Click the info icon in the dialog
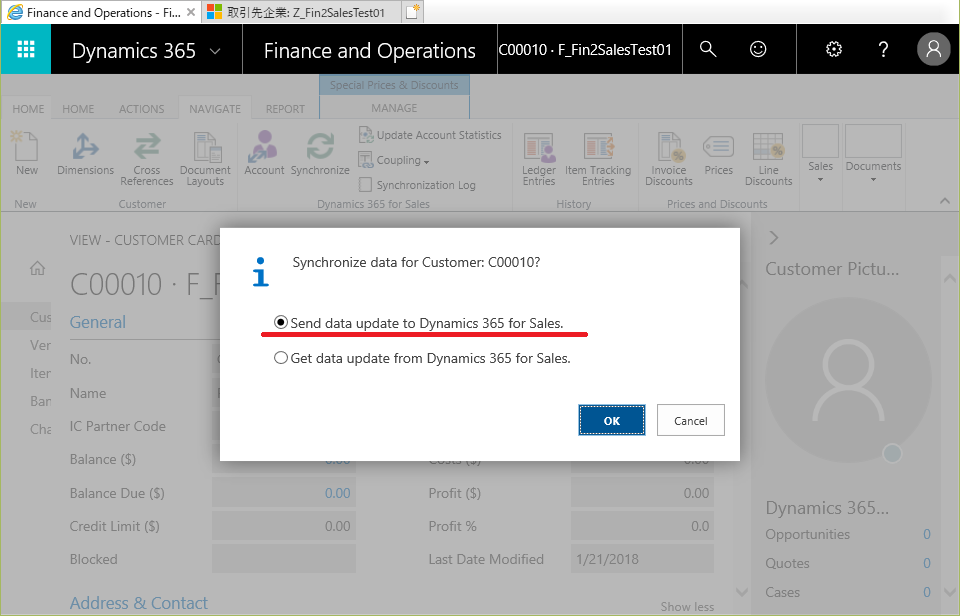Viewport: 960px width, 616px height. pyautogui.click(x=261, y=271)
